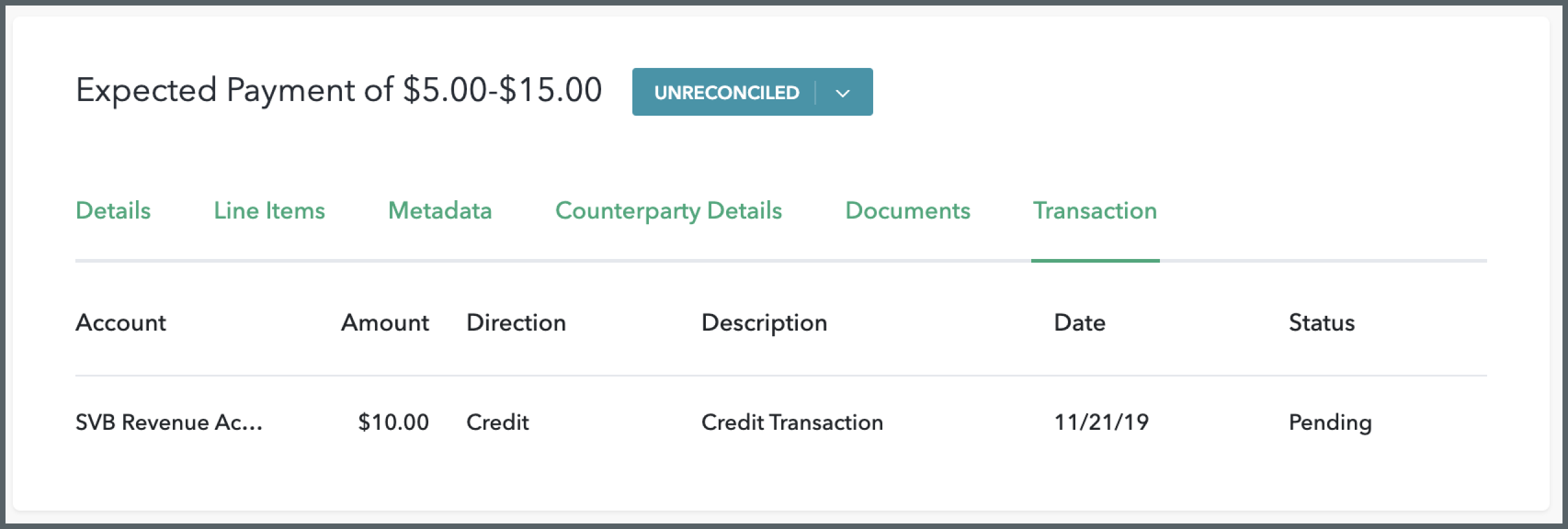Switch to the Details tab
This screenshot has height=529, width=1568.
(113, 211)
